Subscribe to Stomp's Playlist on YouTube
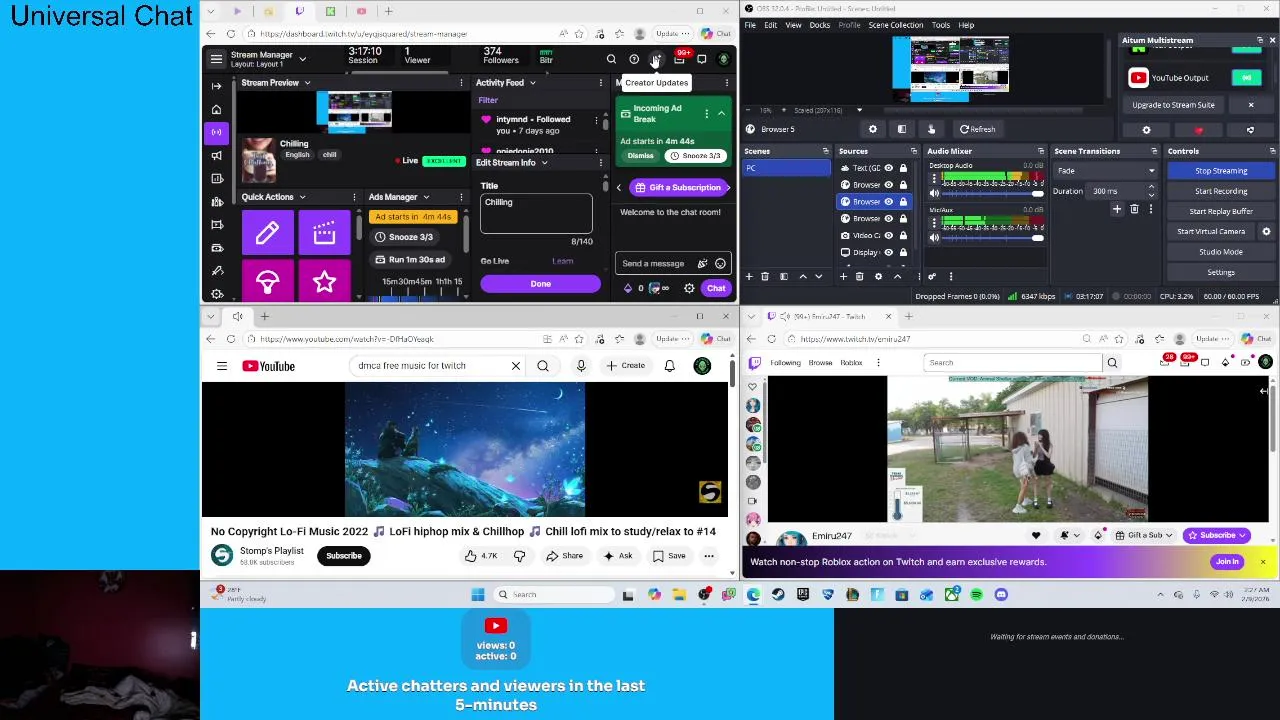Viewport: 1280px width, 720px height. (x=344, y=556)
